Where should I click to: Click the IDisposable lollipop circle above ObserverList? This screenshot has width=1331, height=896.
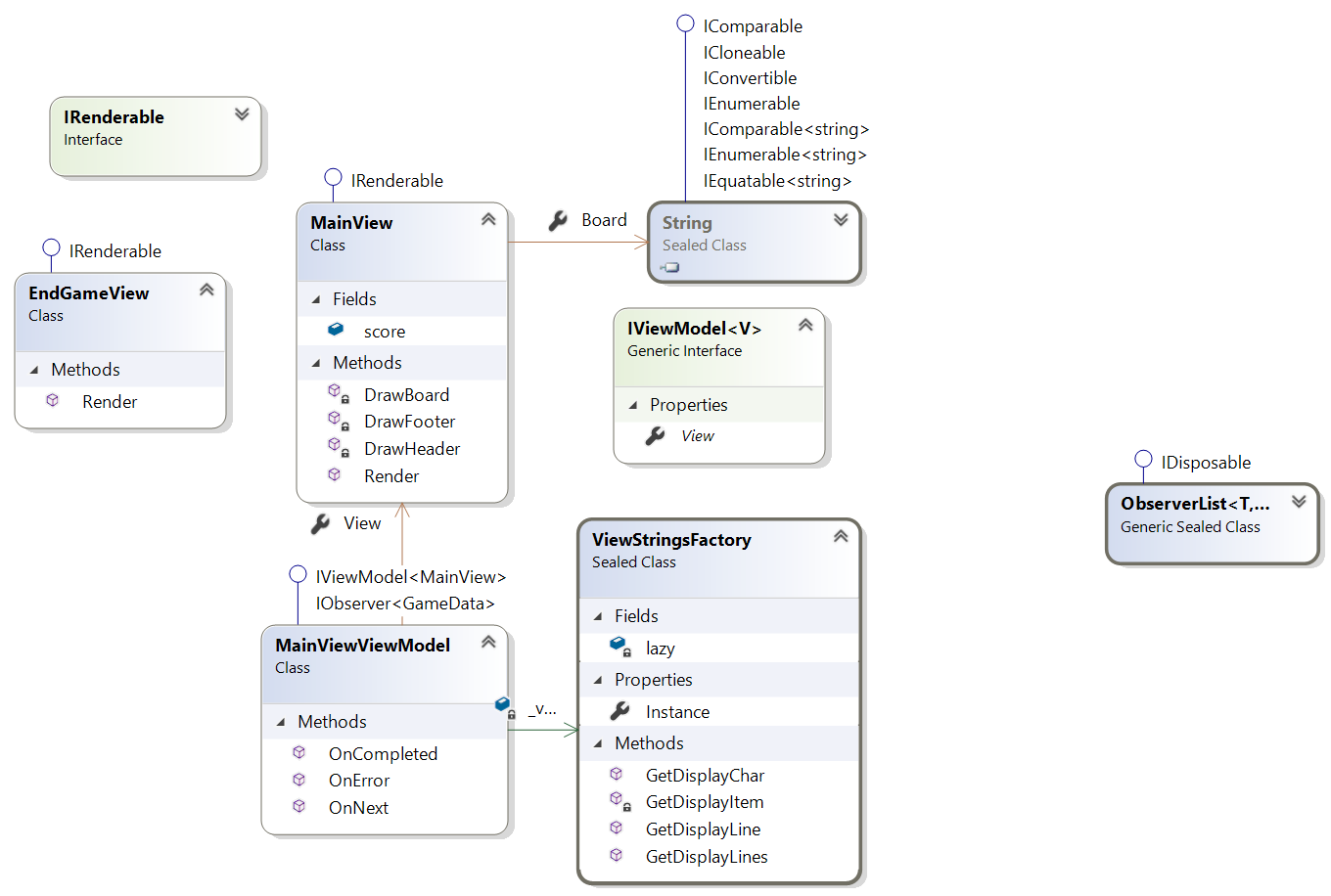pyautogui.click(x=1143, y=459)
